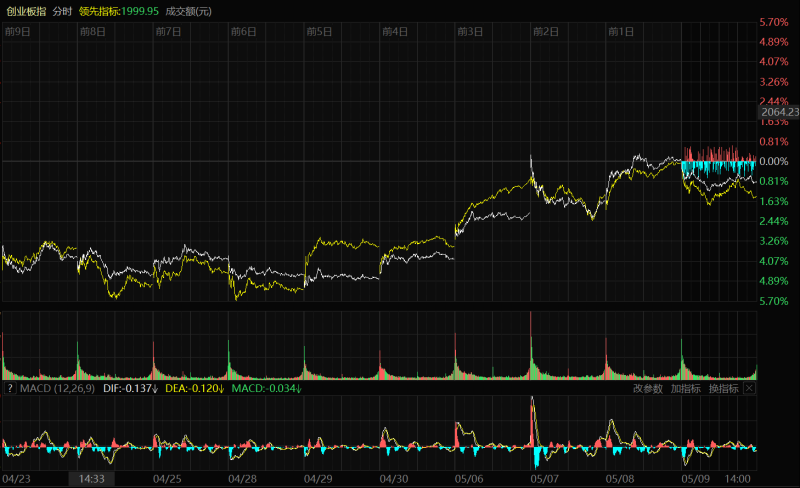Select the 前1日 day header
Screen dimensions: 800x488
point(622,32)
